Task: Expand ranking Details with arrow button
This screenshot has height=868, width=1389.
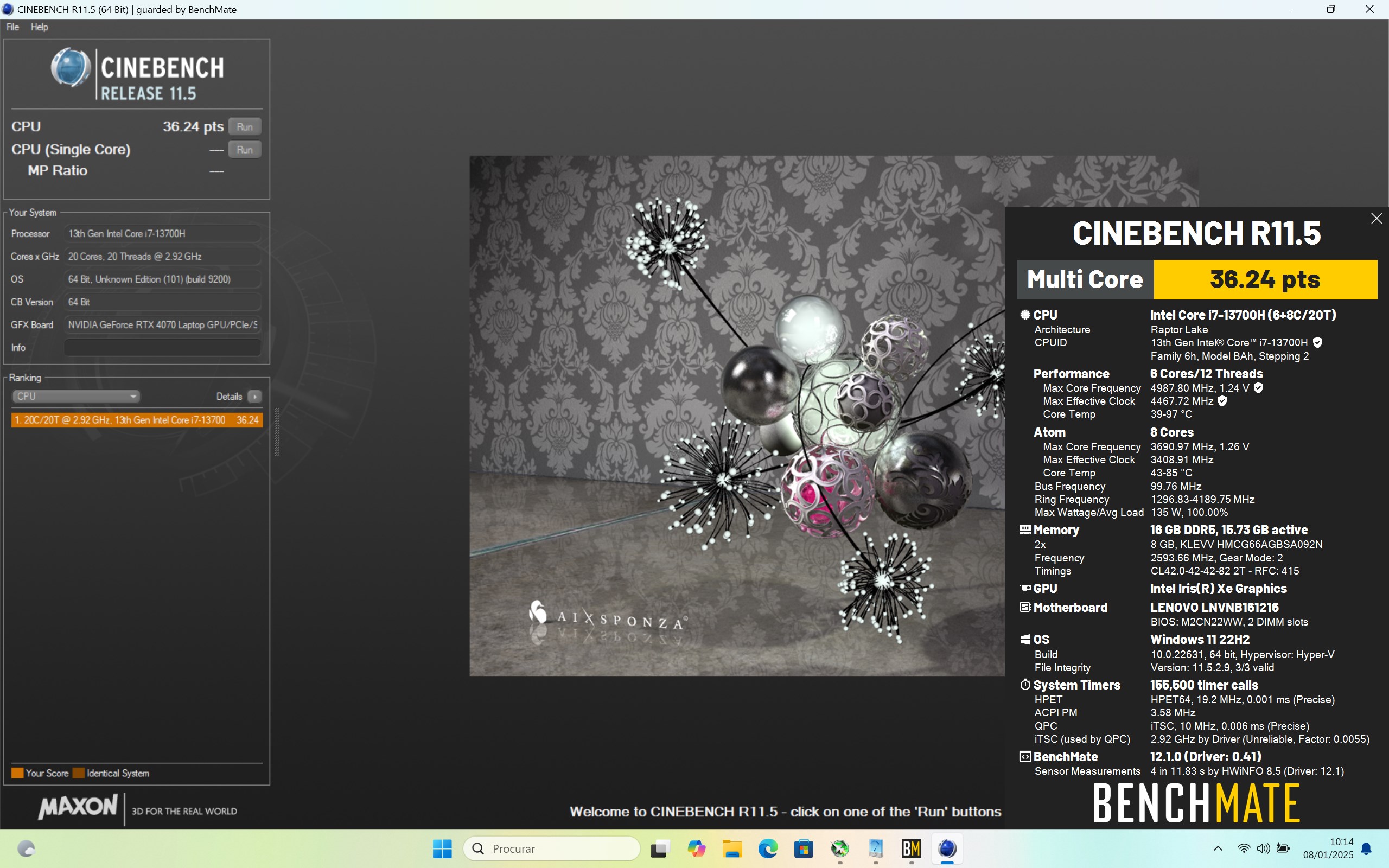Action: point(254,397)
